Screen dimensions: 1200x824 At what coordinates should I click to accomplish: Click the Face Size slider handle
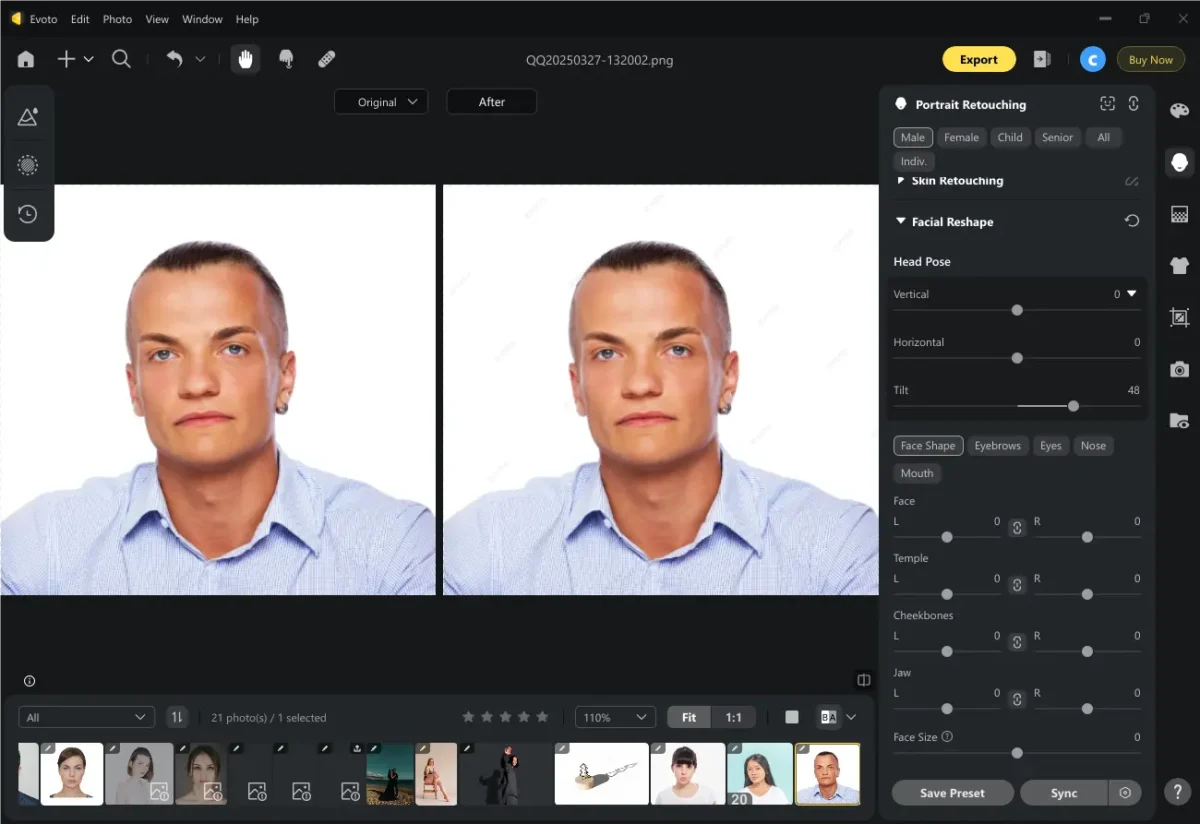coord(1017,753)
